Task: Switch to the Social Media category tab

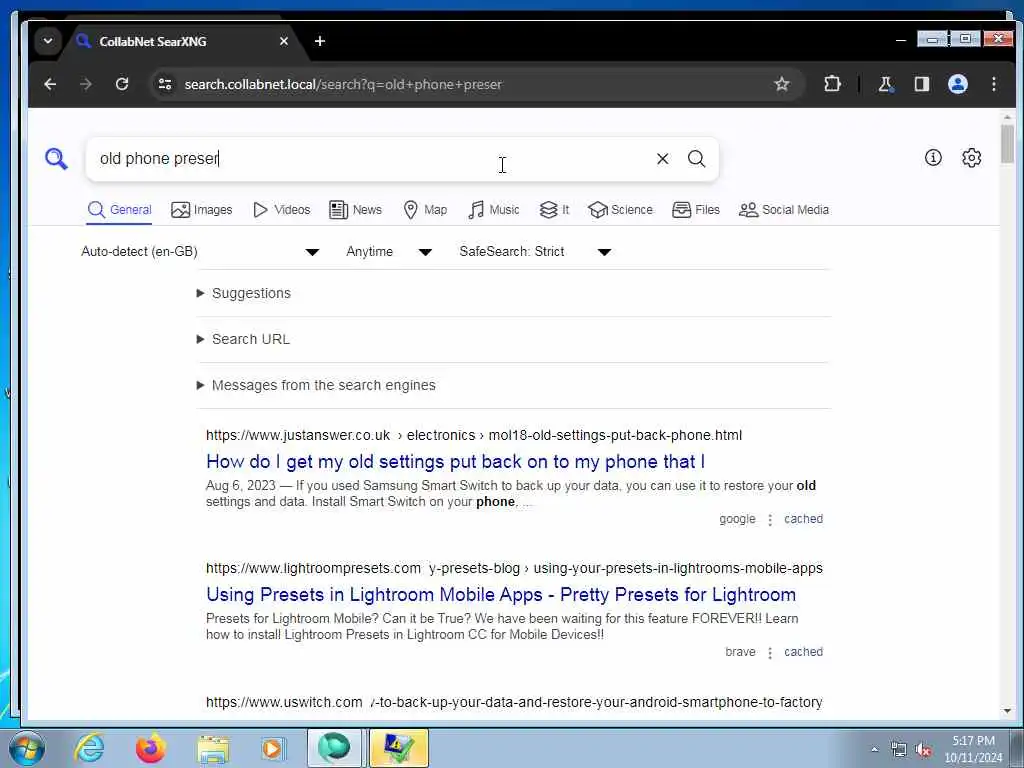Action: pyautogui.click(x=784, y=210)
